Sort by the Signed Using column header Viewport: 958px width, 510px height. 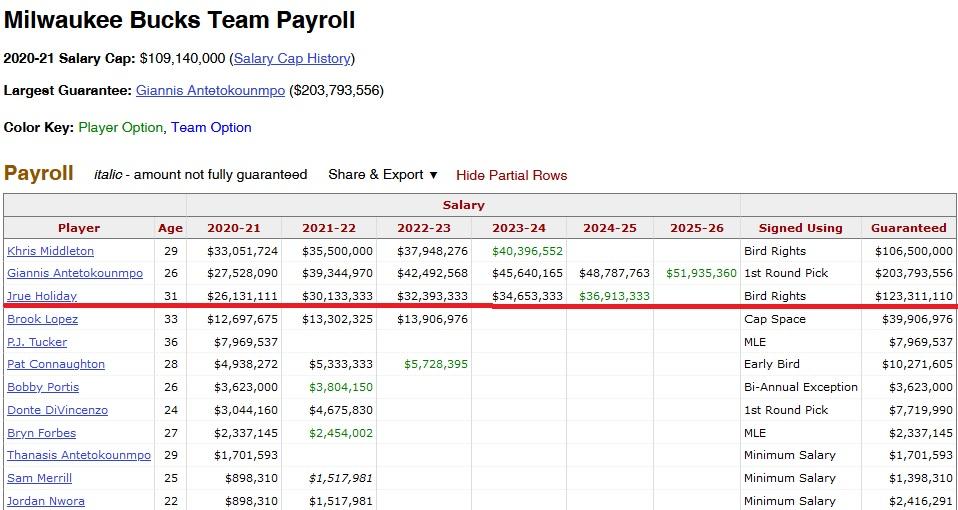pyautogui.click(x=800, y=228)
